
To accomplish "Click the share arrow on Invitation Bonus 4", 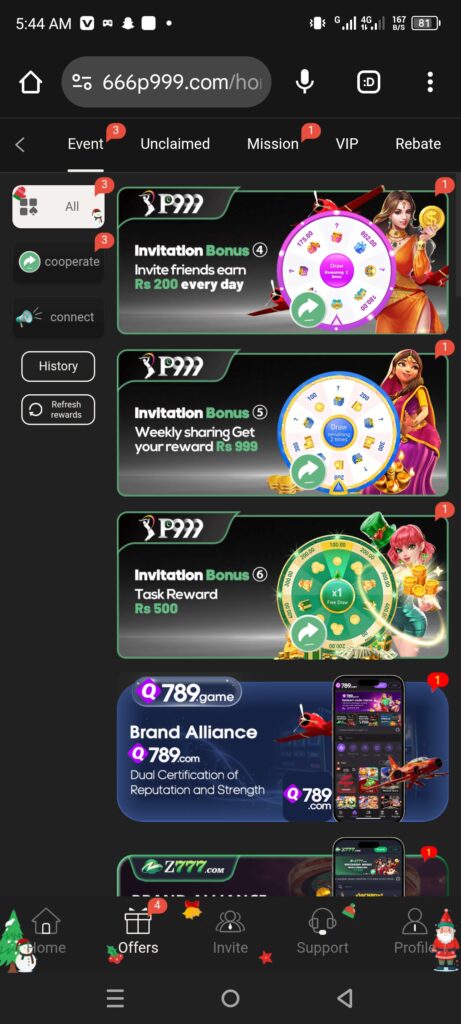I will coord(309,310).
